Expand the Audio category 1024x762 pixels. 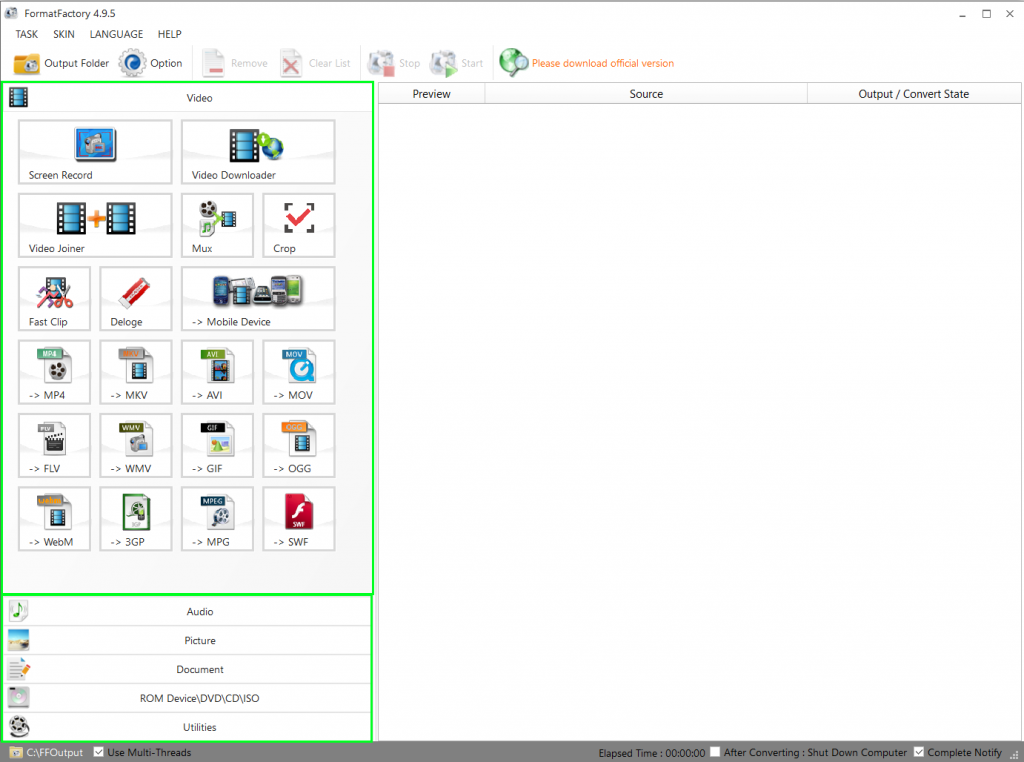click(188, 611)
